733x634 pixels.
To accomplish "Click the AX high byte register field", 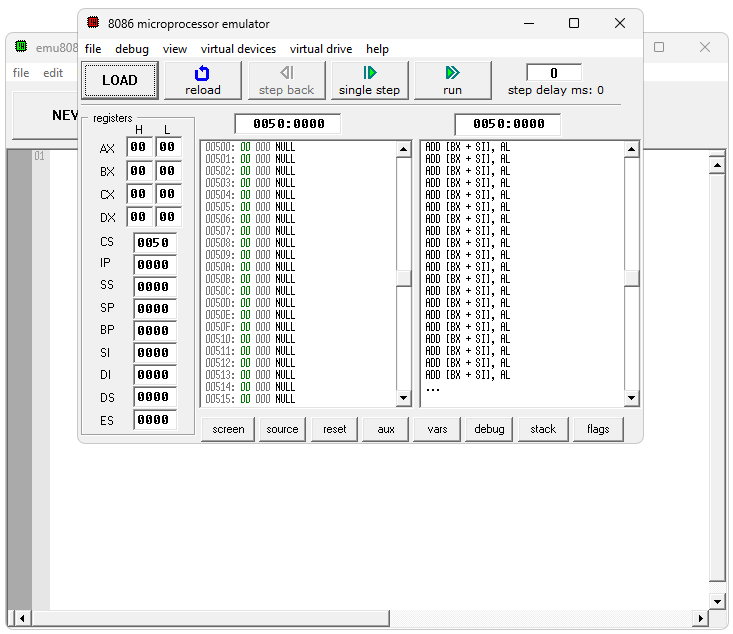I will 139,147.
